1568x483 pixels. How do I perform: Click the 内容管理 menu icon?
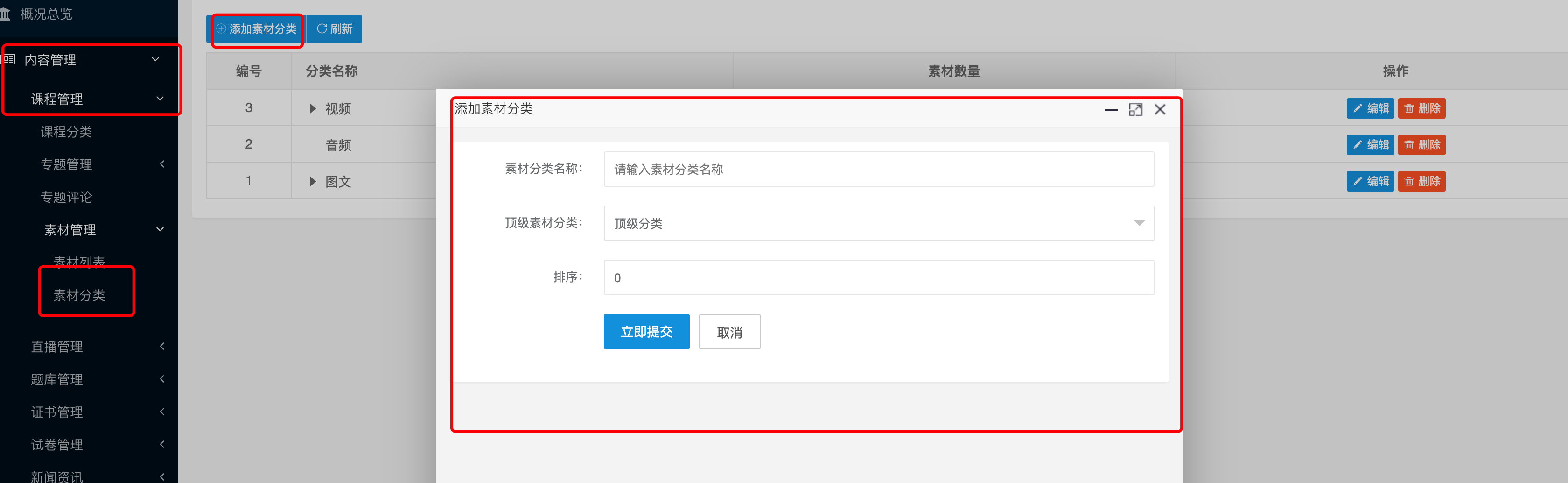(8, 60)
